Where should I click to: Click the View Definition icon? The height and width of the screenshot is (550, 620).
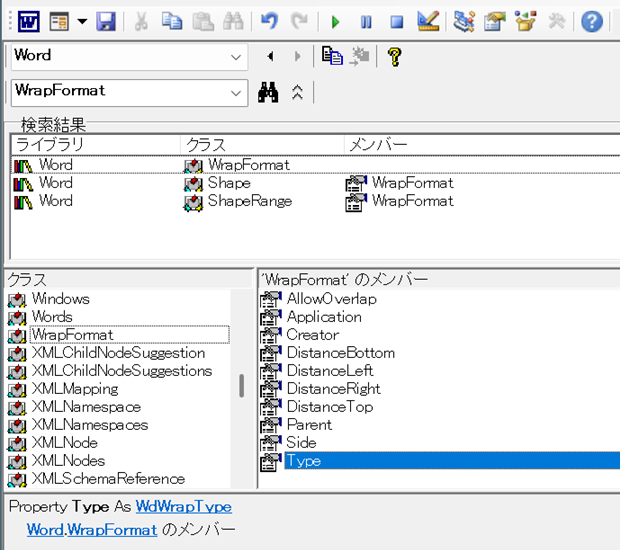359,56
